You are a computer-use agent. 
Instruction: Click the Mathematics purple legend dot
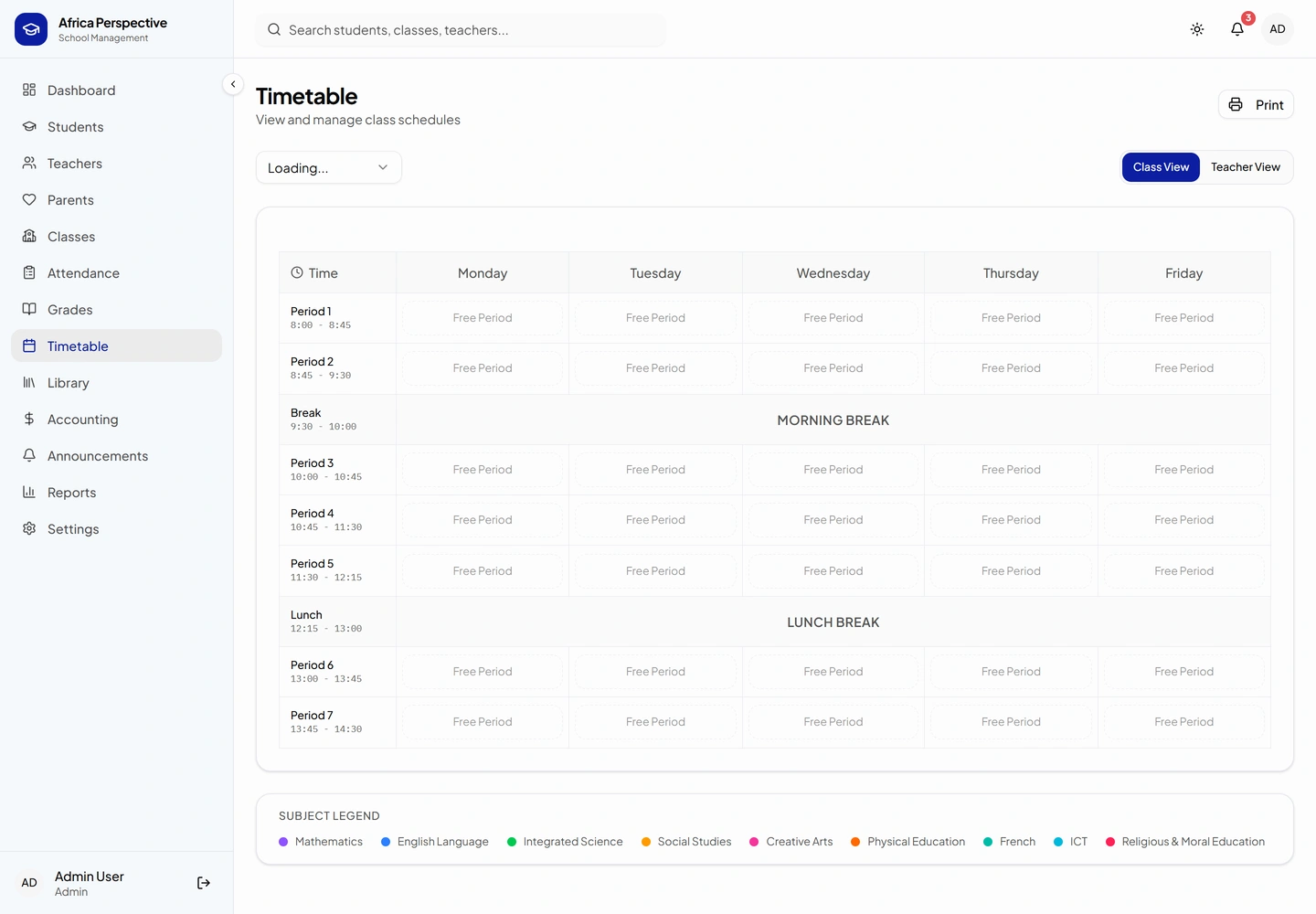pyautogui.click(x=283, y=842)
